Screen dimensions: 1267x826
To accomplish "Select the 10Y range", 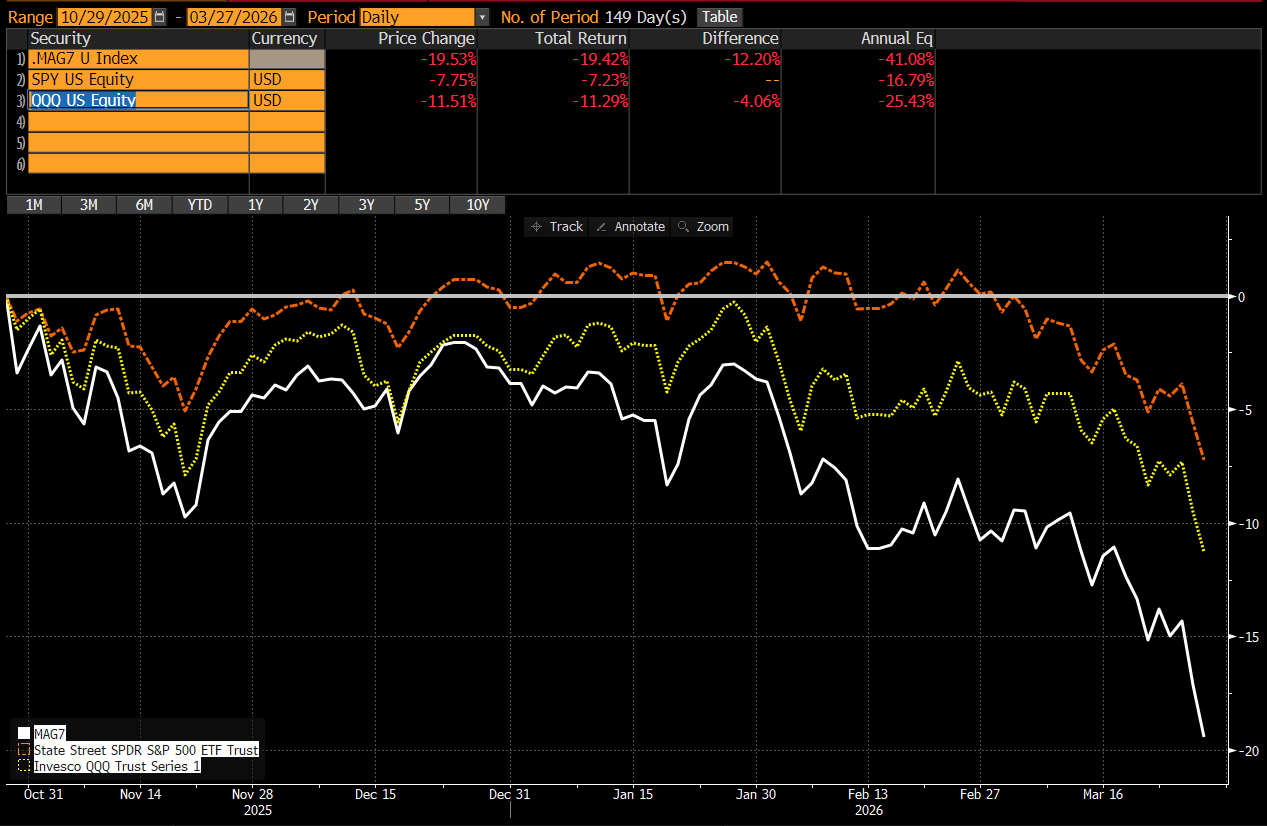I will tap(478, 205).
